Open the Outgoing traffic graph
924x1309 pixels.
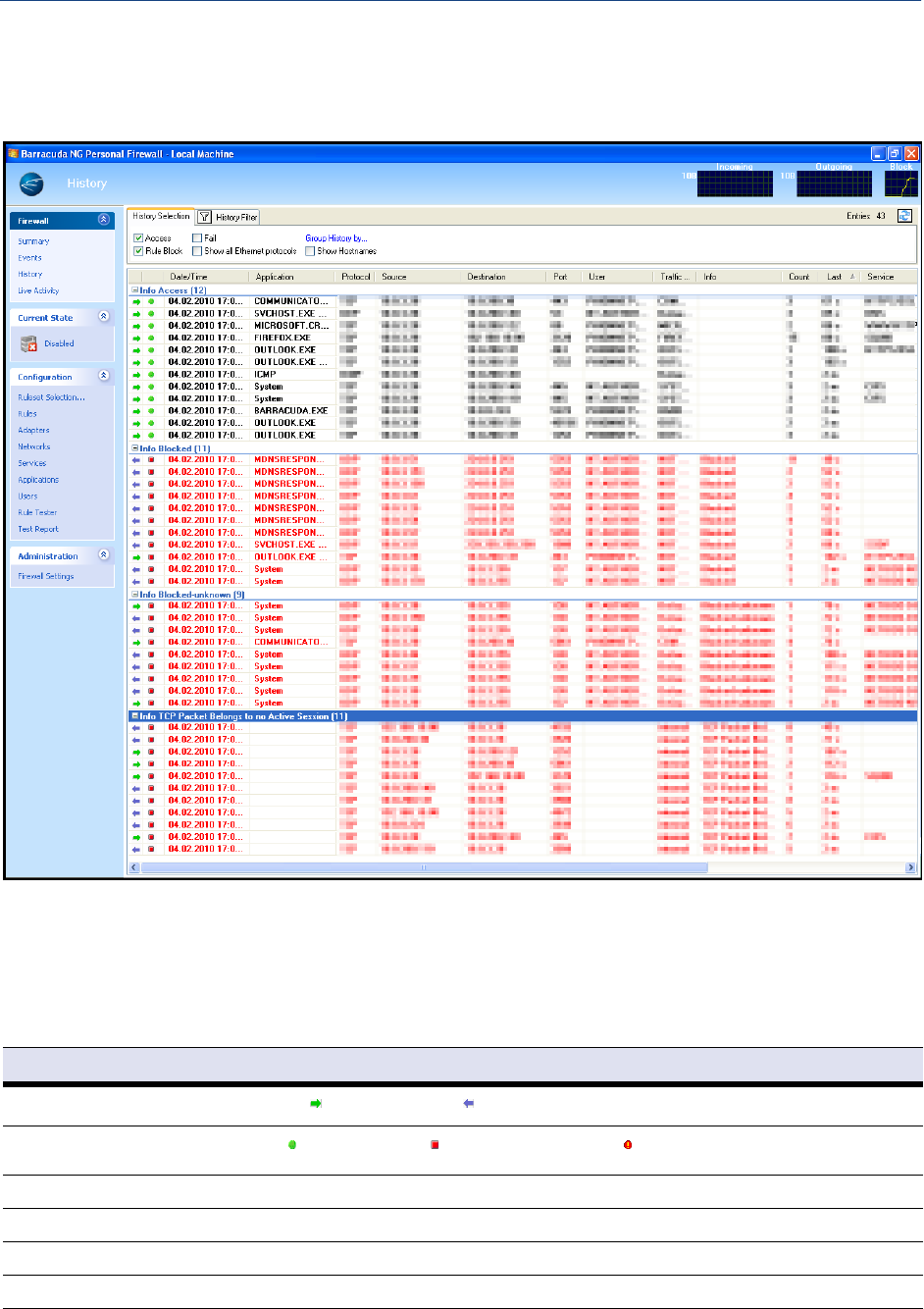pyautogui.click(x=834, y=183)
